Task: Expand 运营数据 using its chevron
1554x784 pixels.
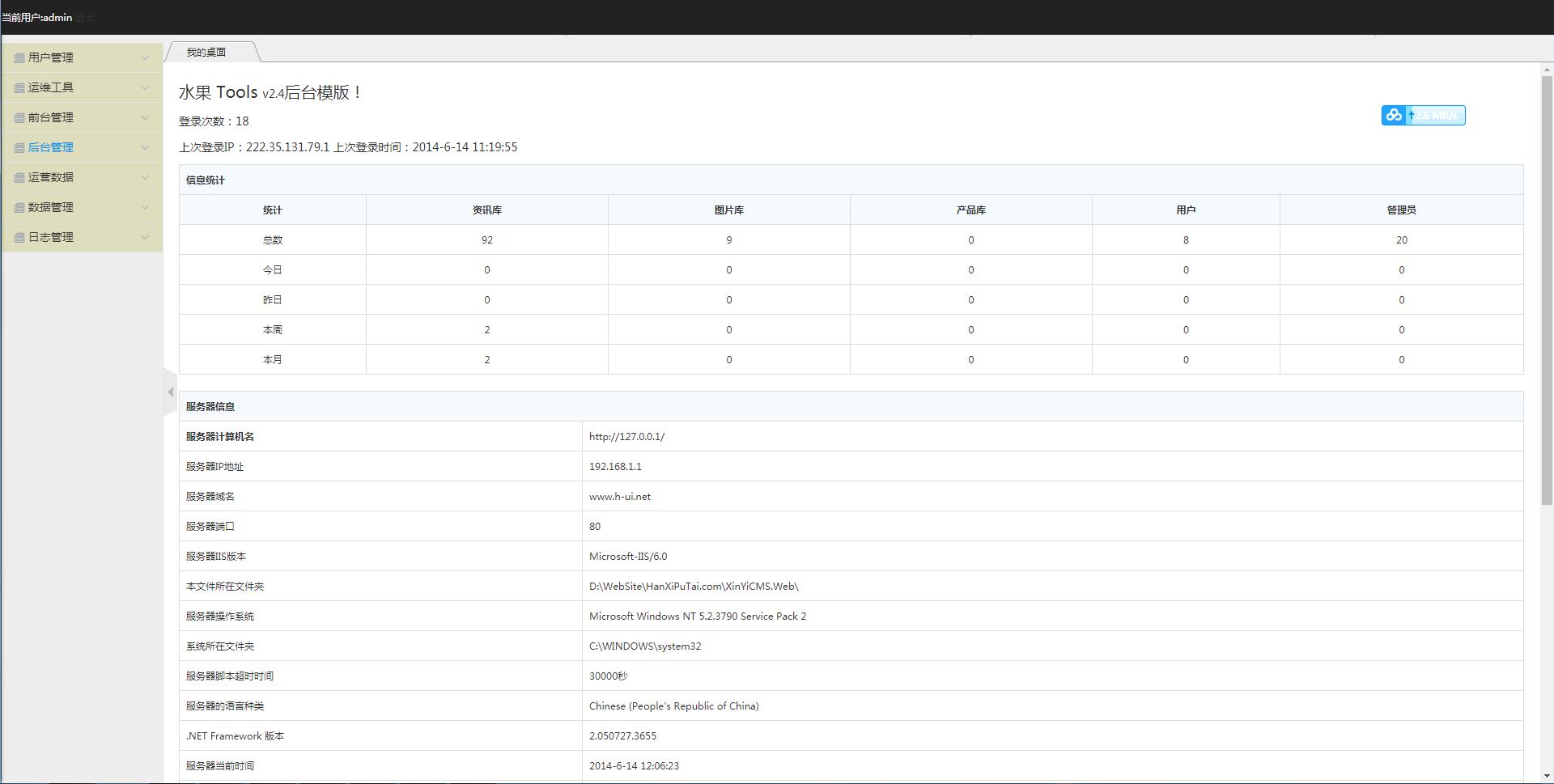Action: point(145,177)
